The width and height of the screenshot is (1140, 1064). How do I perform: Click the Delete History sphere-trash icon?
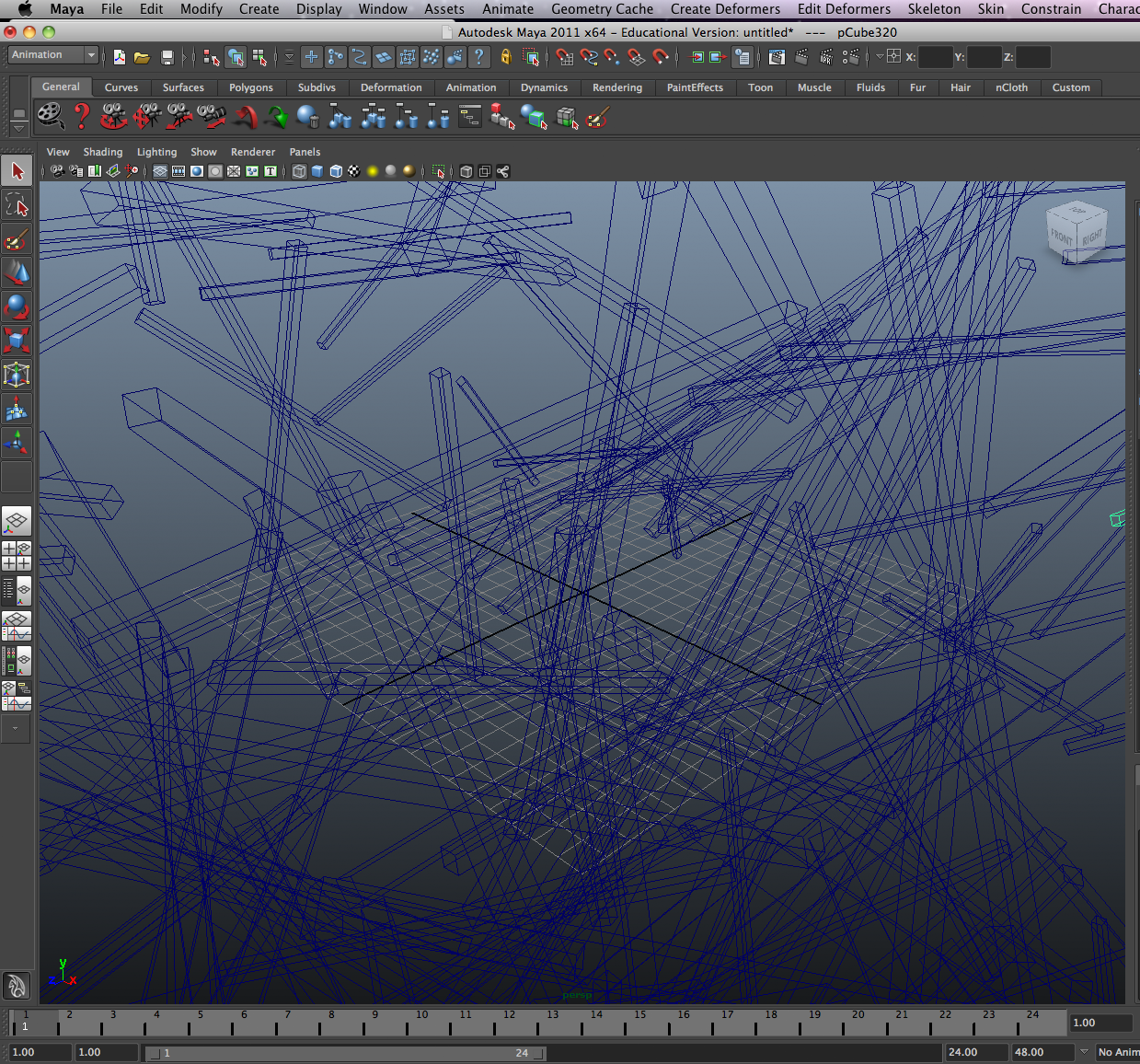pos(308,117)
